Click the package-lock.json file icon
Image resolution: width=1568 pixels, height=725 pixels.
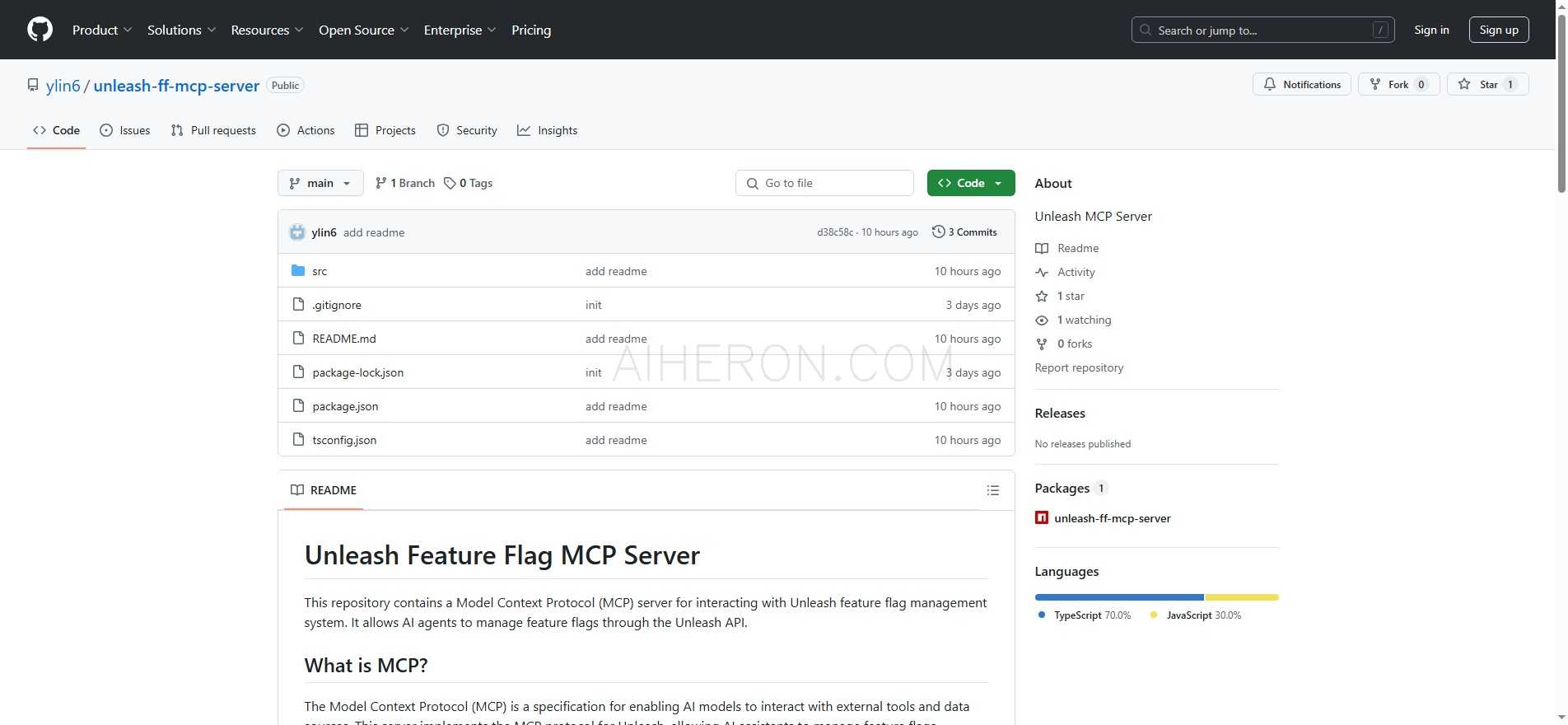[298, 372]
